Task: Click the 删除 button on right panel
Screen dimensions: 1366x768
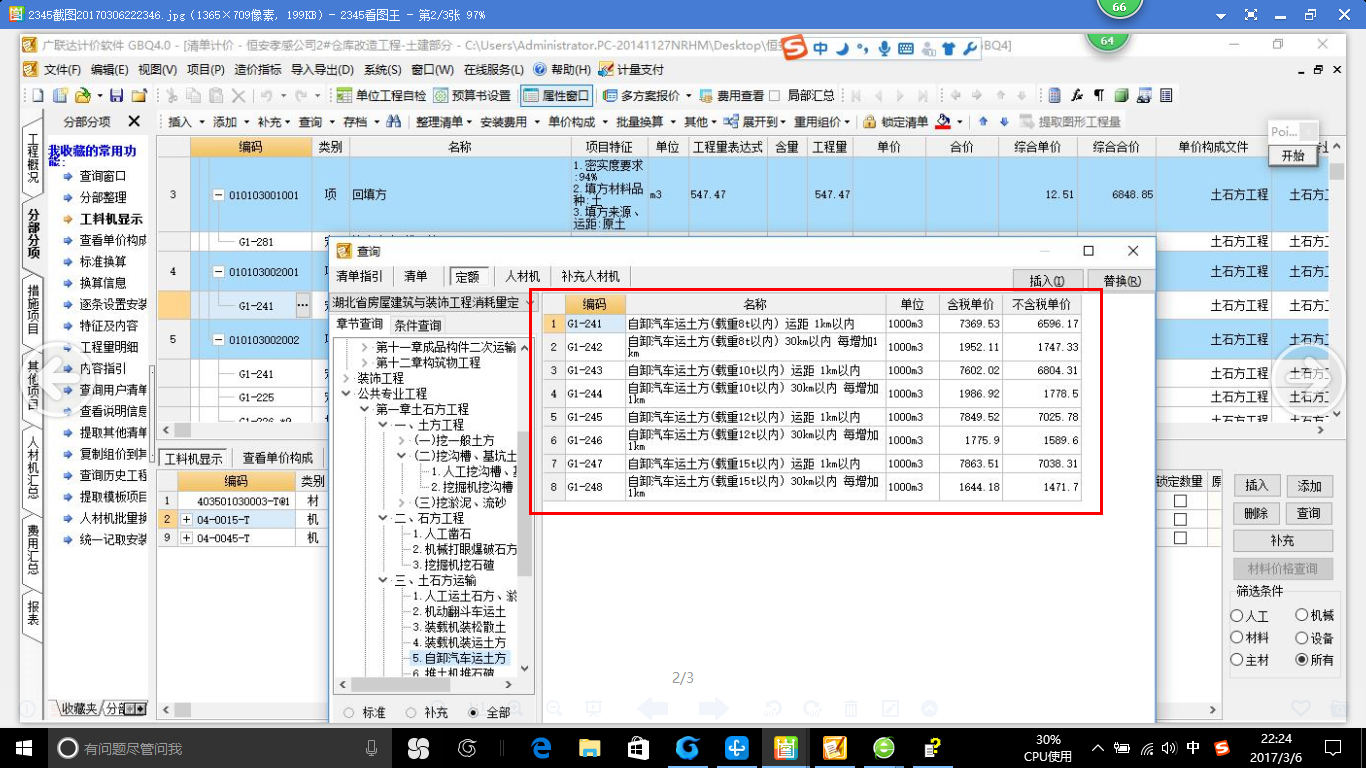Action: 1257,513
